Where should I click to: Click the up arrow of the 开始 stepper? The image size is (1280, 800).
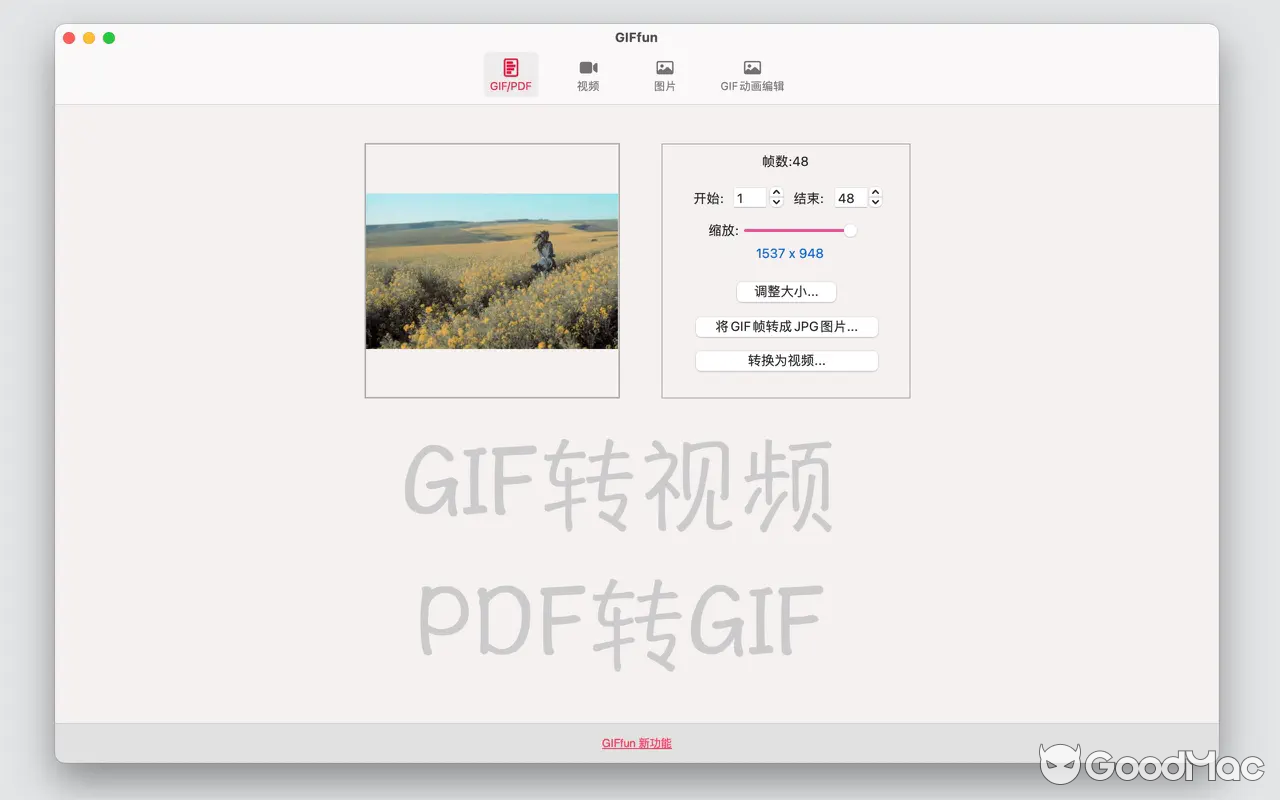tap(775, 192)
